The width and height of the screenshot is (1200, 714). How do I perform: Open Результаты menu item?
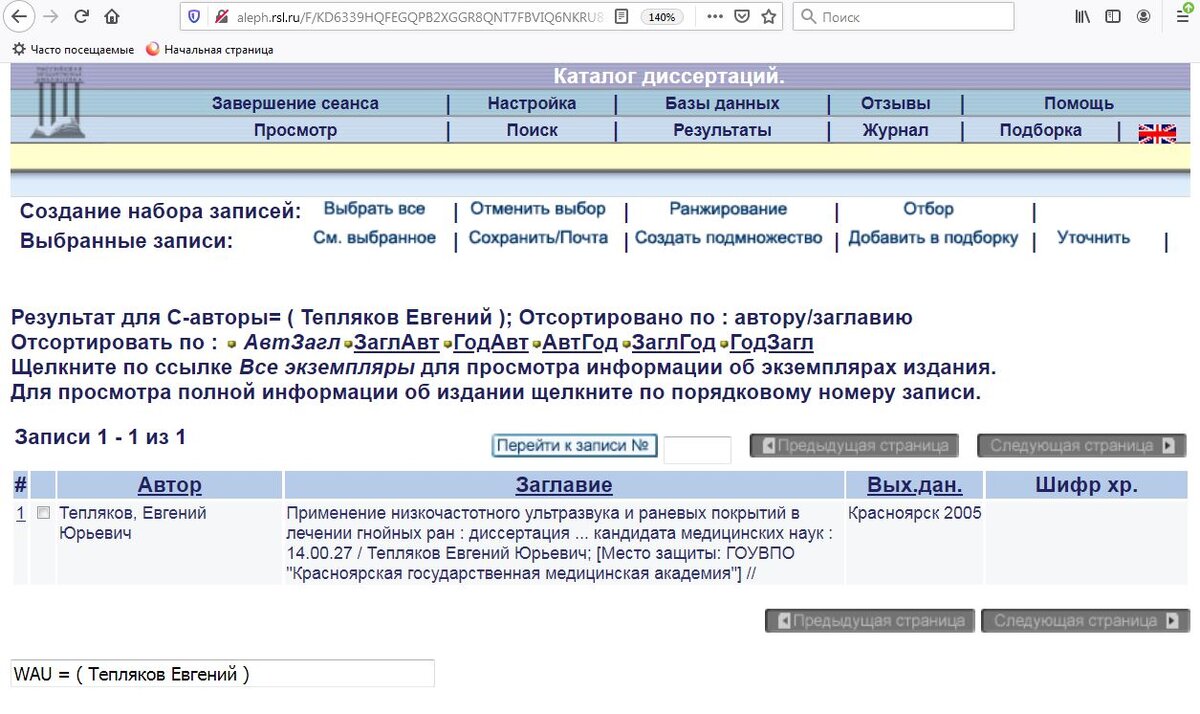722,130
